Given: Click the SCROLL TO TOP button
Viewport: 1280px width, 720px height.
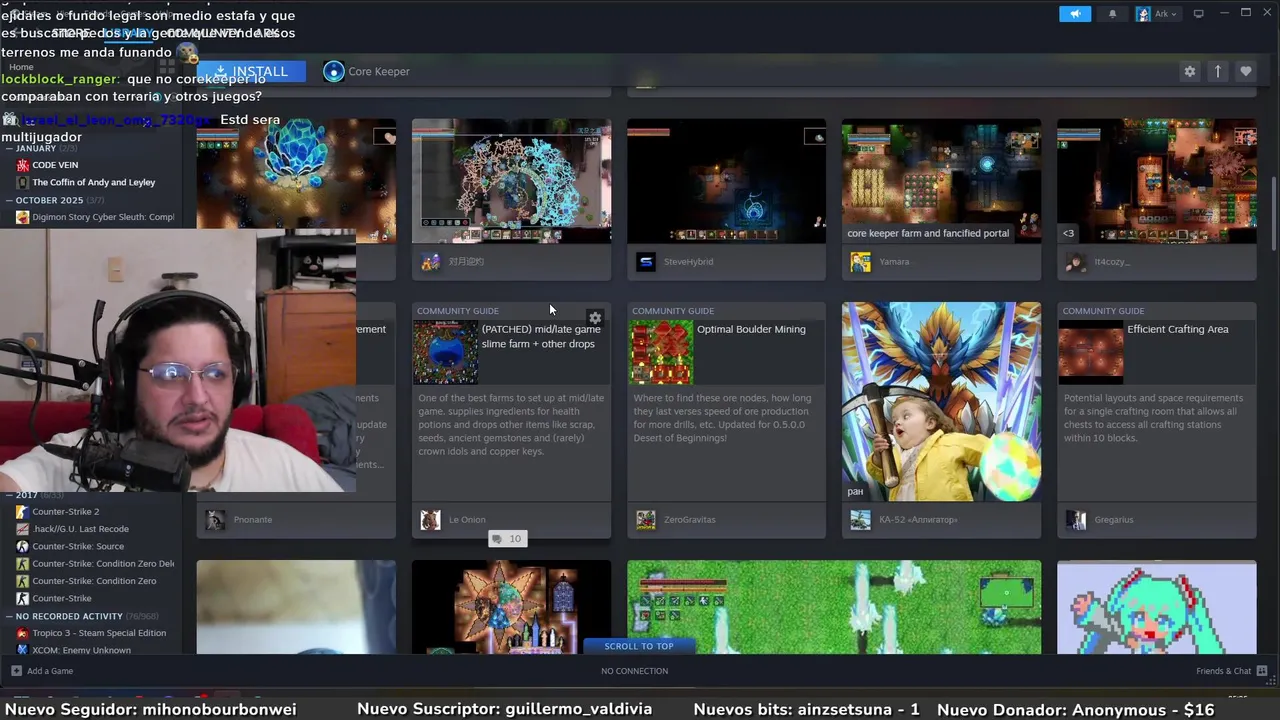Looking at the screenshot, I should (639, 646).
